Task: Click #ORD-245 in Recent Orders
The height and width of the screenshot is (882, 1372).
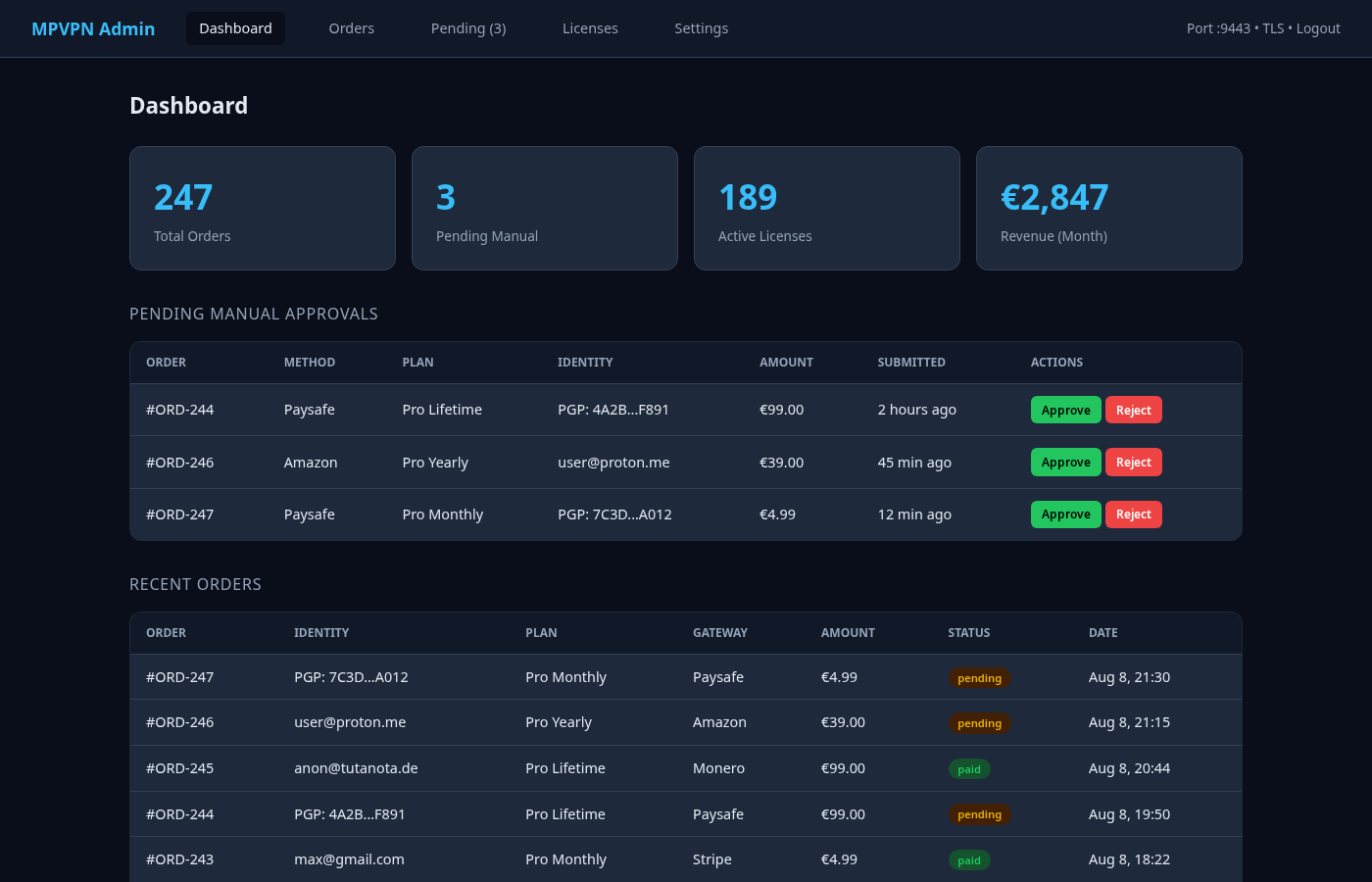Action: coord(180,768)
